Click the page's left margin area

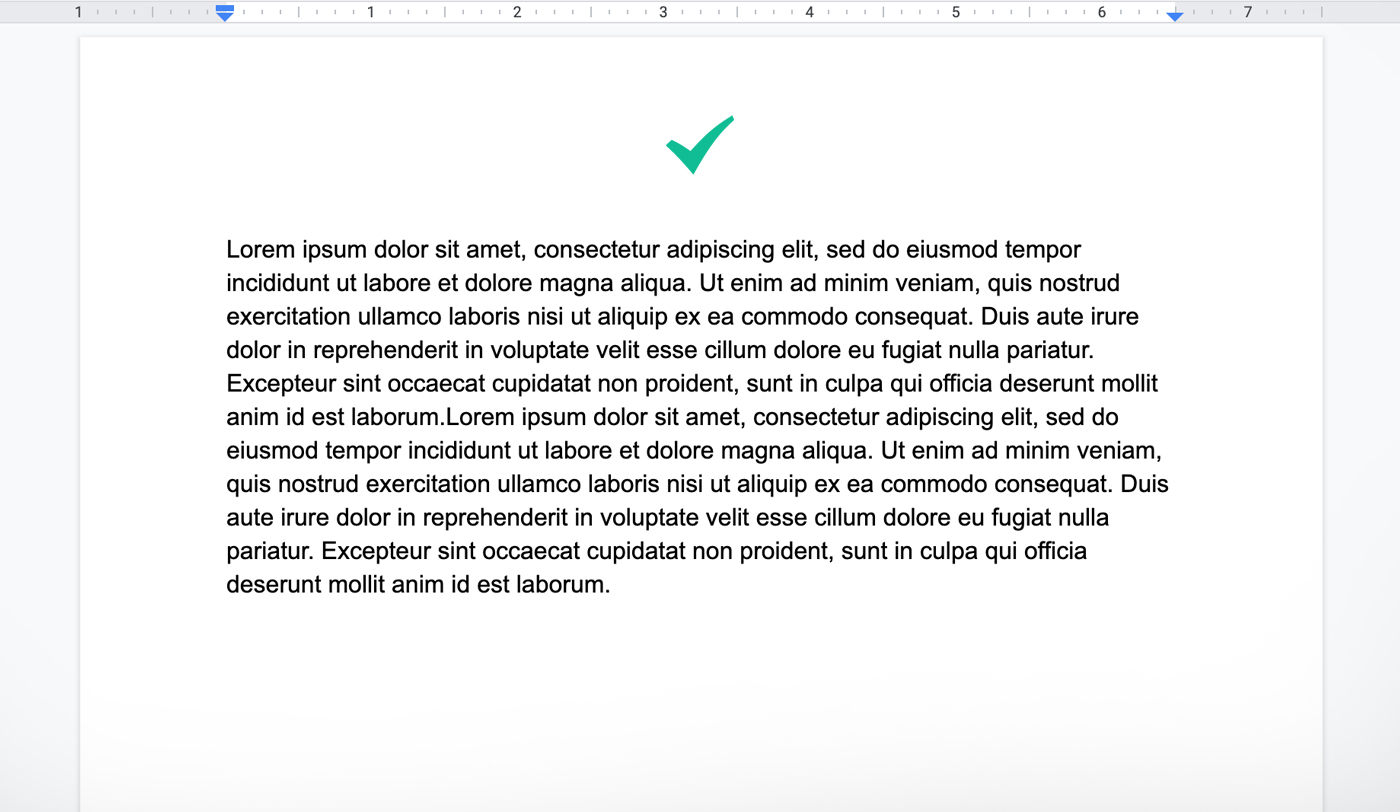(150, 400)
